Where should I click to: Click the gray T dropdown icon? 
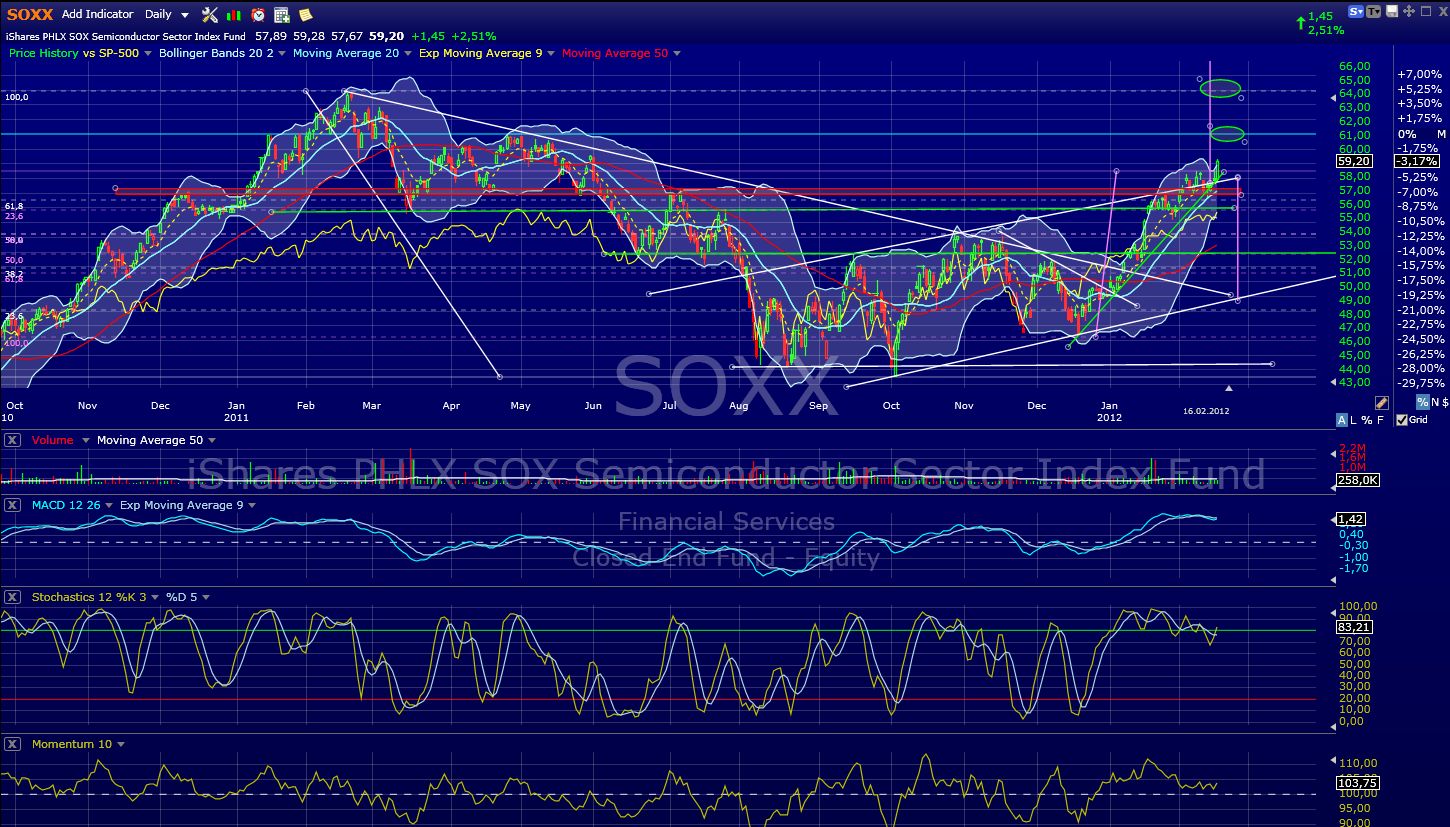[1375, 11]
